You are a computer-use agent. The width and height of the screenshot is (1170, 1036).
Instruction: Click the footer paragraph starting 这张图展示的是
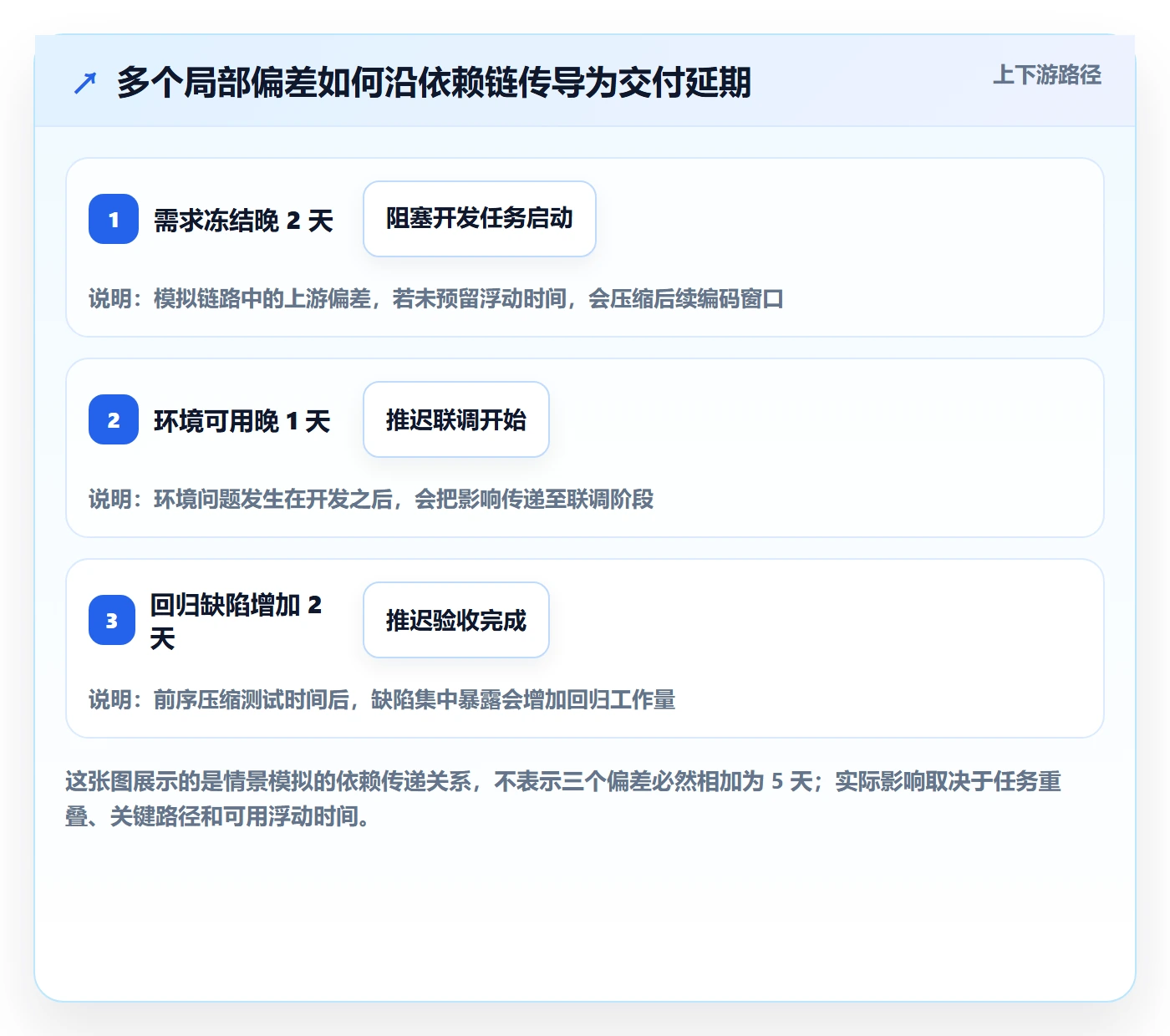(563, 799)
